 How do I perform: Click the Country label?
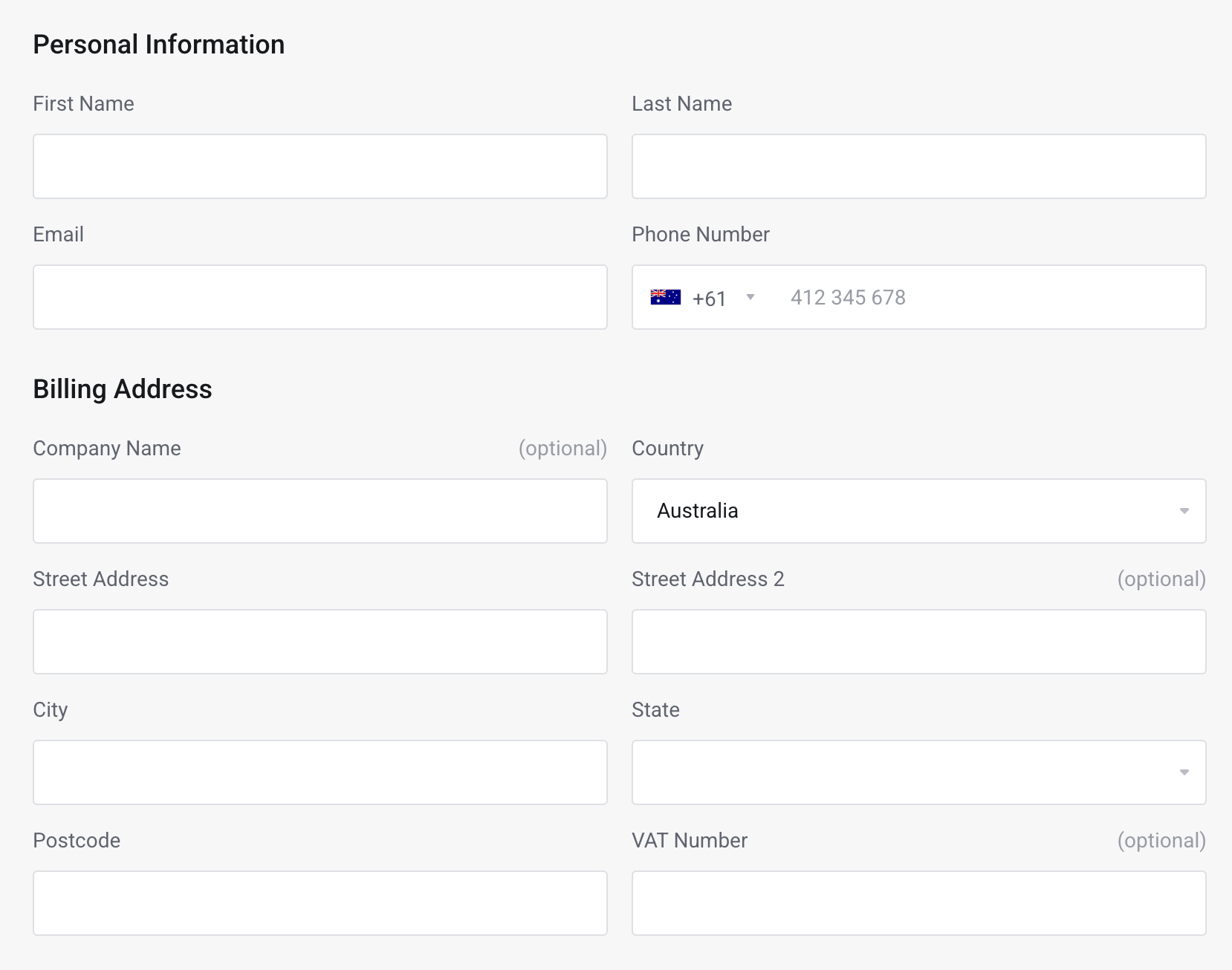tap(668, 449)
